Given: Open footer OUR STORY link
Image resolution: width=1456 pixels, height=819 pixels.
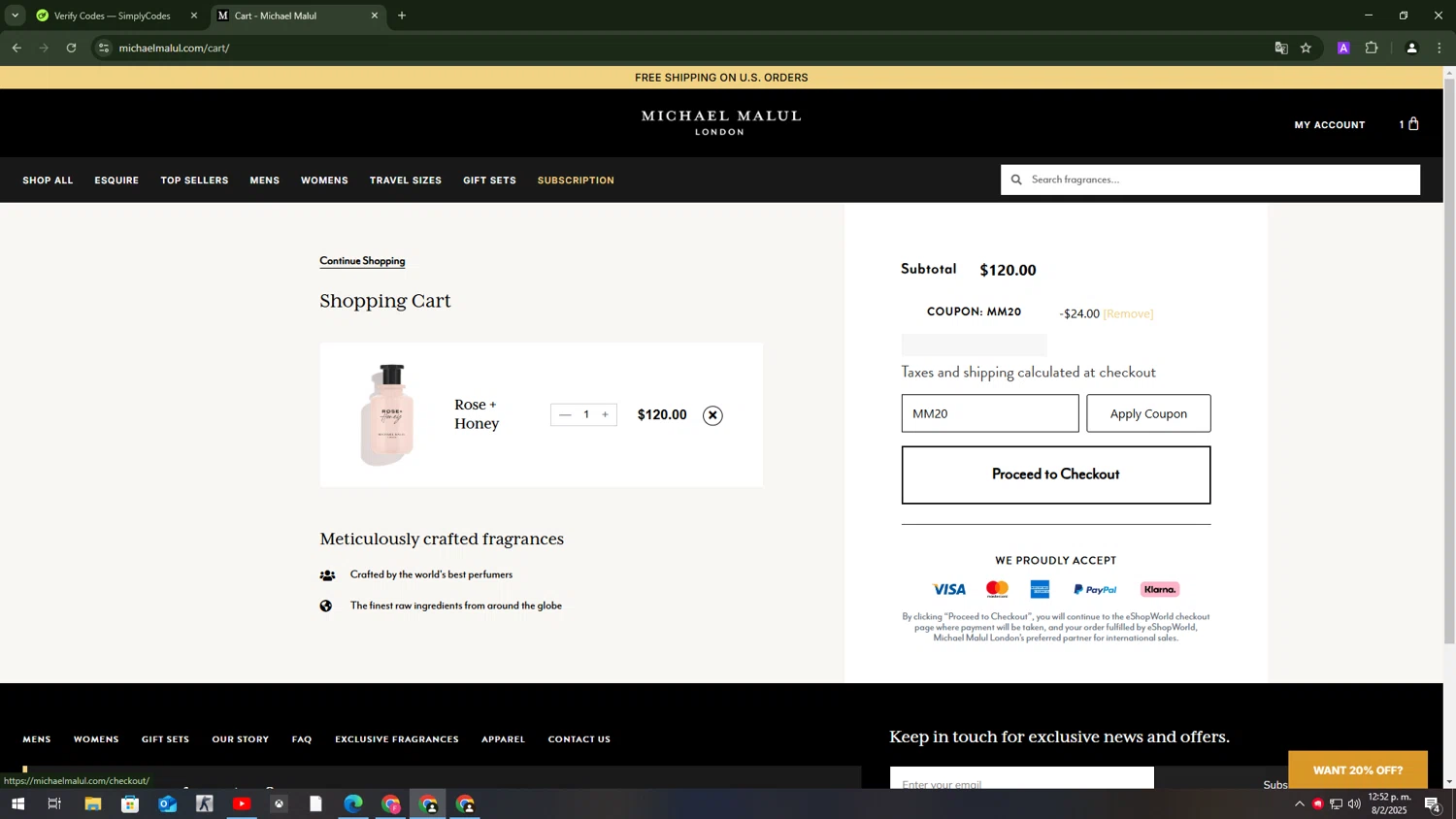Looking at the screenshot, I should point(240,739).
